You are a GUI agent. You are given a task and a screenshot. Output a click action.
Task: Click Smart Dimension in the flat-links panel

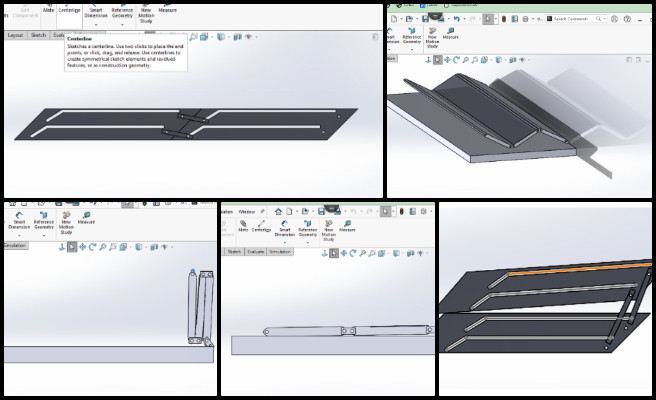pos(285,228)
